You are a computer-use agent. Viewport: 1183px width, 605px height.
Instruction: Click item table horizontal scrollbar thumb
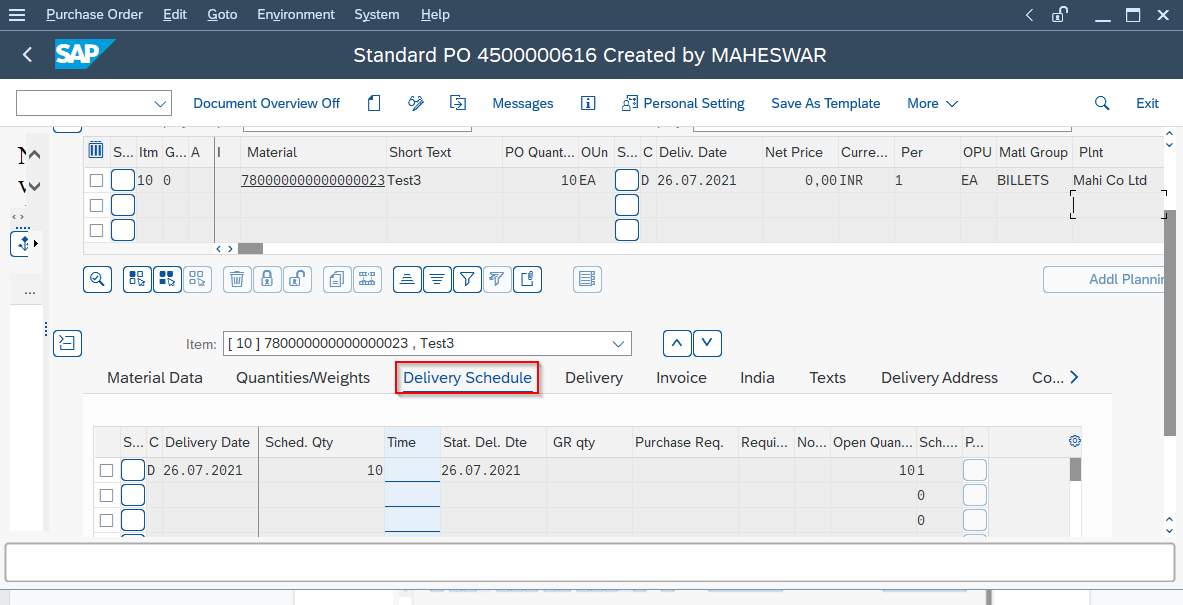250,248
